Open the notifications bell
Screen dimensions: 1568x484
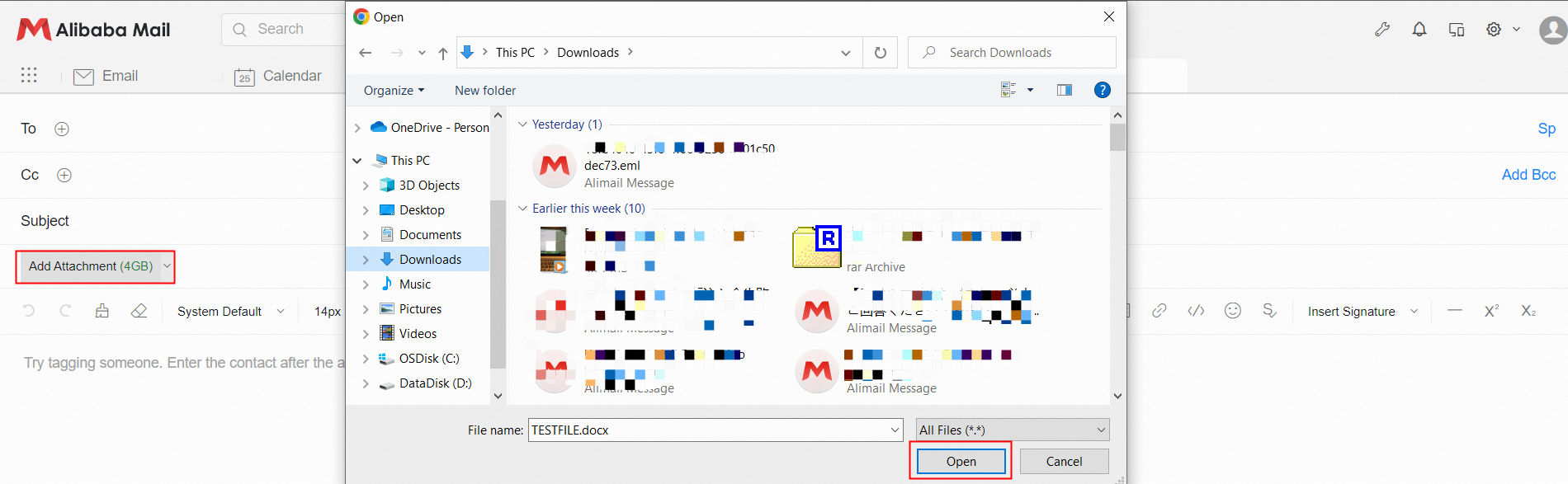pyautogui.click(x=1419, y=30)
